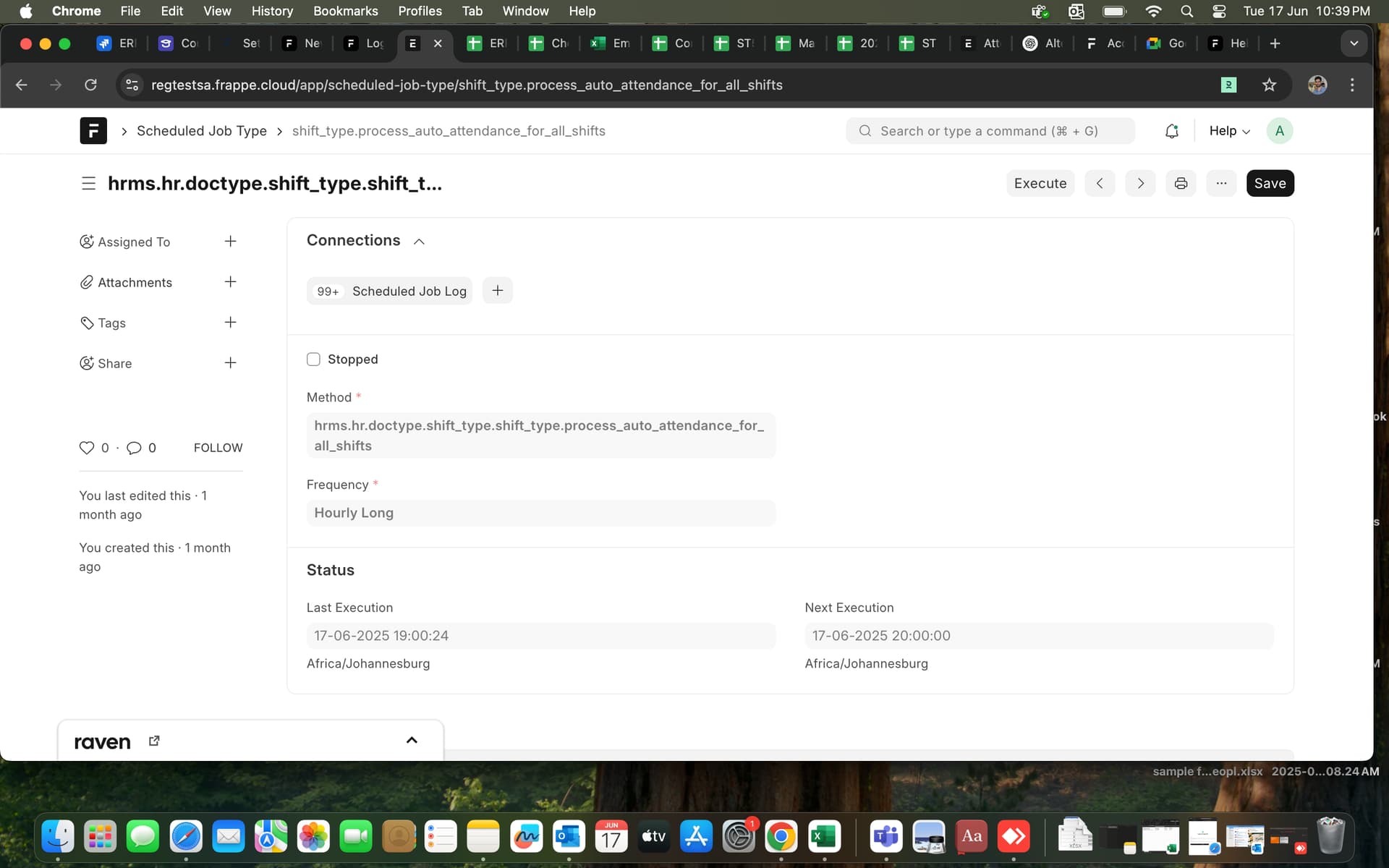This screenshot has width=1389, height=868.
Task: Open the Help dropdown menu
Action: (x=1229, y=131)
